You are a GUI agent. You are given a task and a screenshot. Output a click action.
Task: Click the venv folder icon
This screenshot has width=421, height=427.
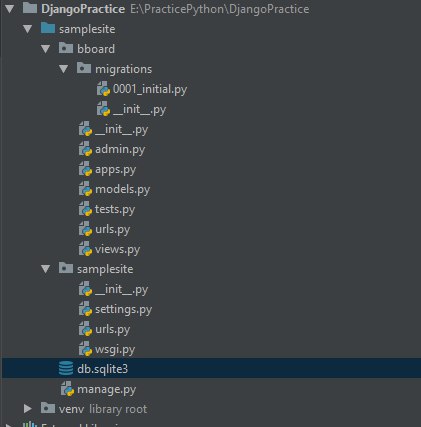pos(48,408)
